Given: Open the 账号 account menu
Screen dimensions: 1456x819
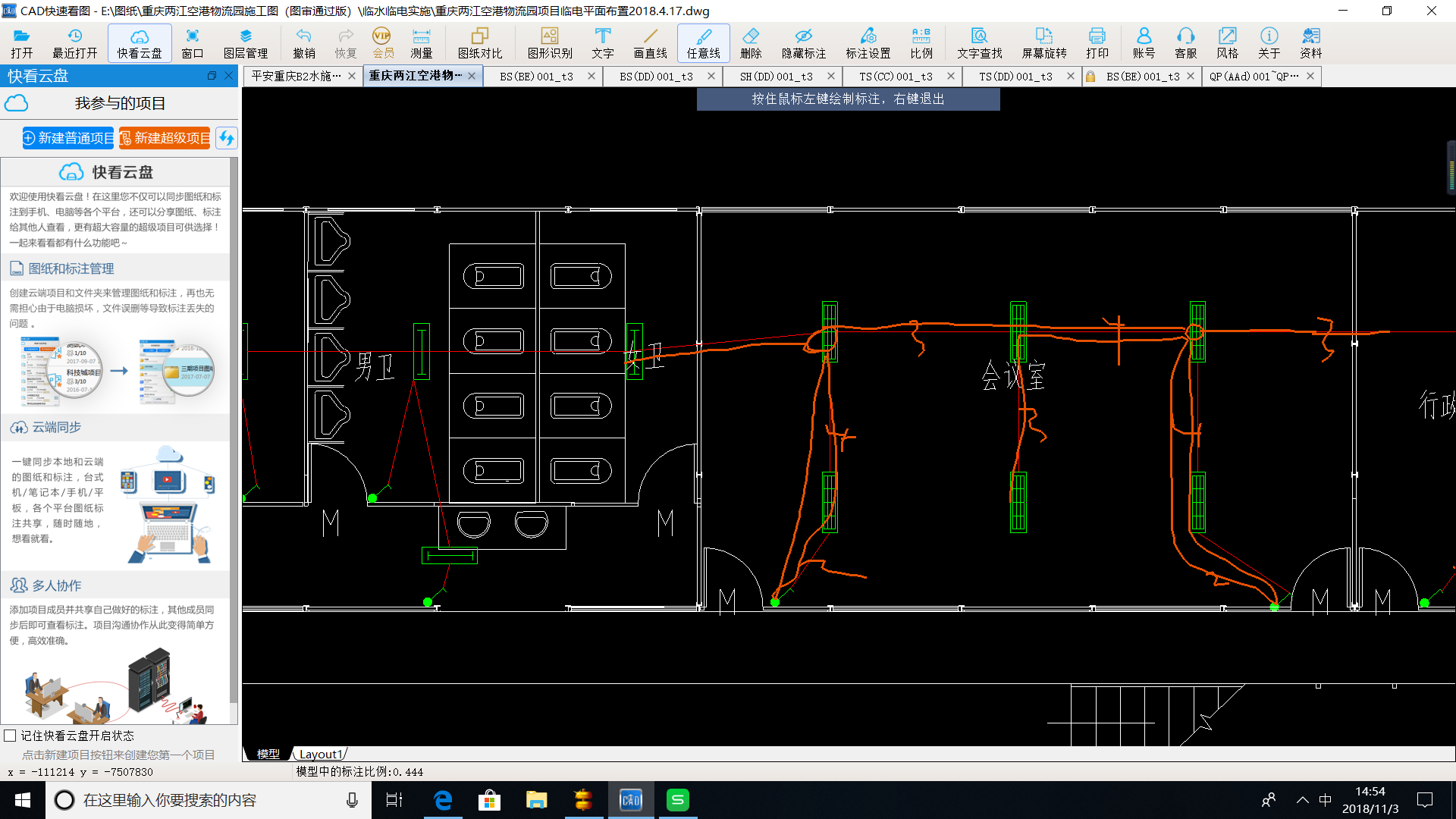Looking at the screenshot, I should [x=1144, y=43].
